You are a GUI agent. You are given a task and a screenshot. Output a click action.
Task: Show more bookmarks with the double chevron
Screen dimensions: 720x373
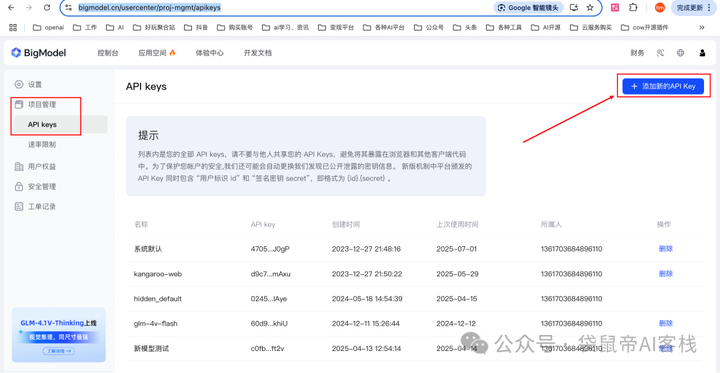702,27
